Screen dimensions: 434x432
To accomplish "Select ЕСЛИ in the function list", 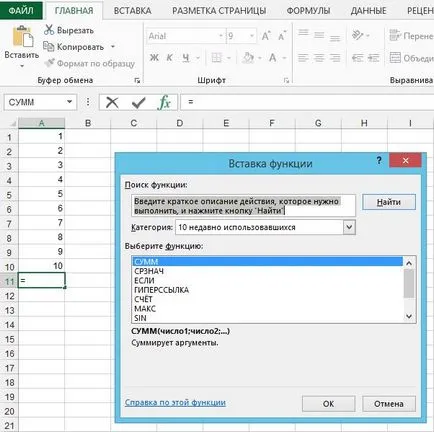I will 268,280.
